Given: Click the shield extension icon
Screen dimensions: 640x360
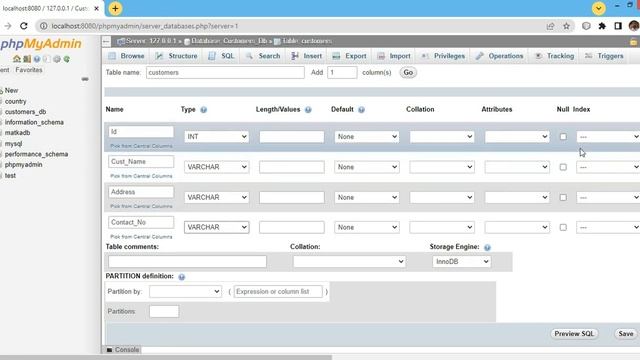Looking at the screenshot, I should coord(586,26).
